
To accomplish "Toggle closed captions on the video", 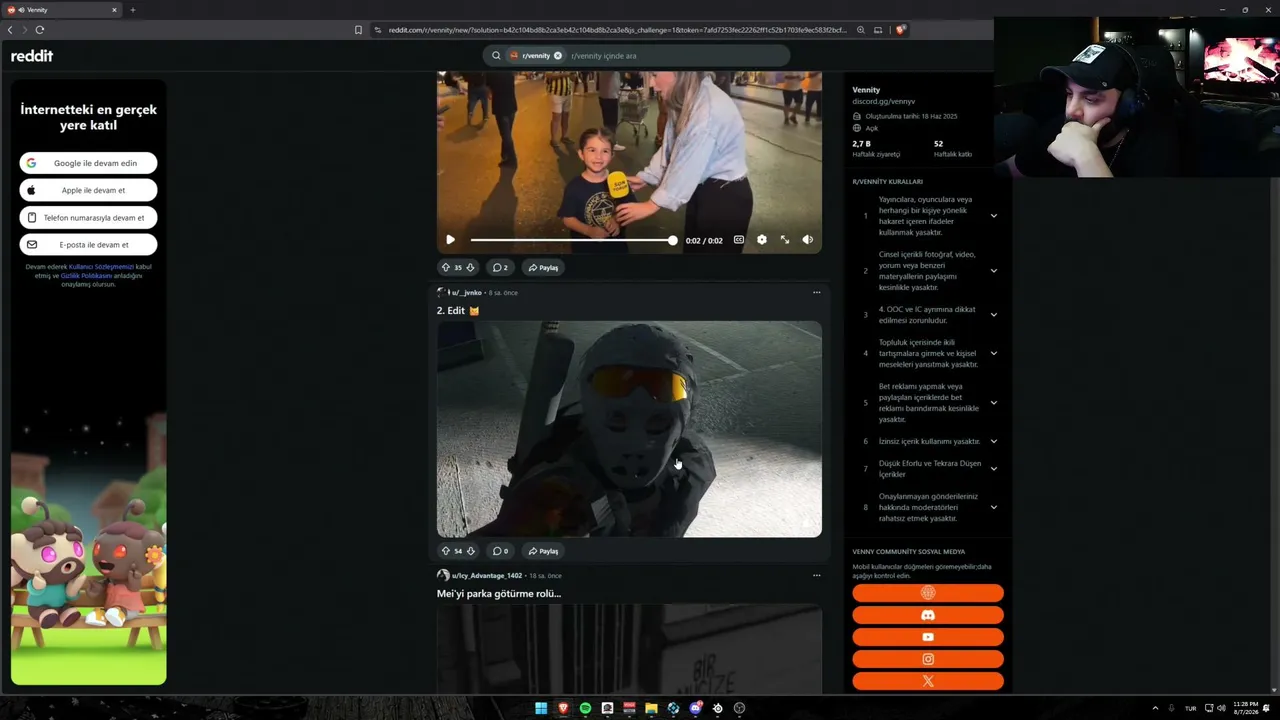I will point(739,240).
